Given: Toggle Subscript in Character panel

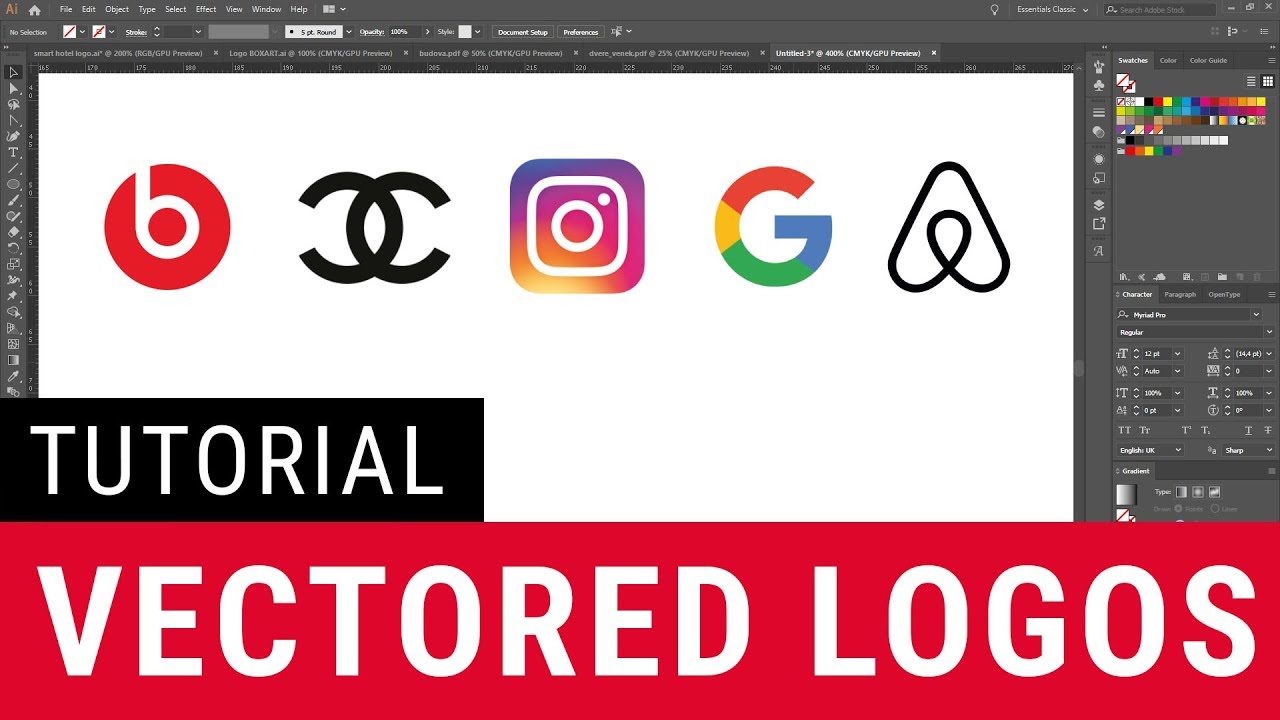Looking at the screenshot, I should click(1206, 430).
